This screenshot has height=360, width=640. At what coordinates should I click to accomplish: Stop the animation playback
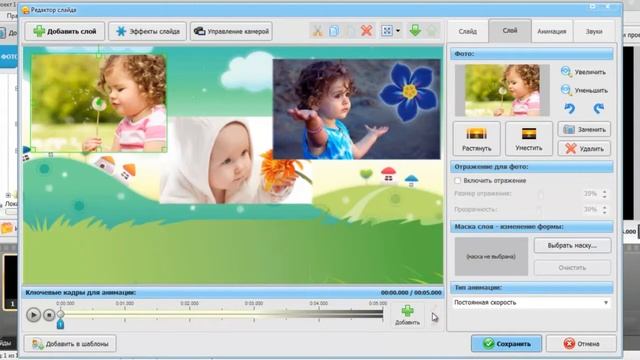pyautogui.click(x=49, y=315)
